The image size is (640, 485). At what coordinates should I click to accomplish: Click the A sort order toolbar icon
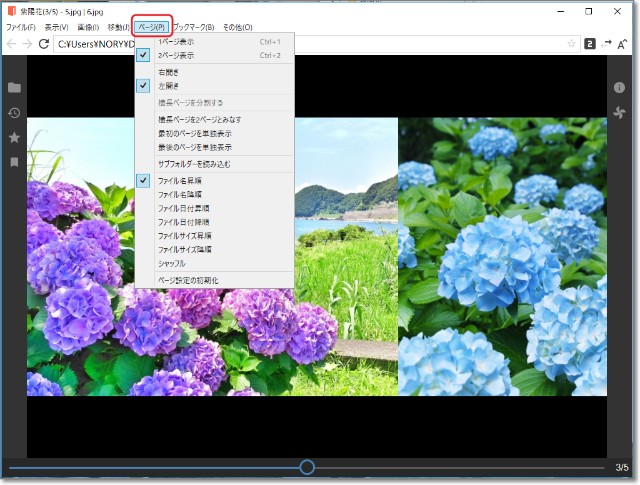click(x=621, y=44)
